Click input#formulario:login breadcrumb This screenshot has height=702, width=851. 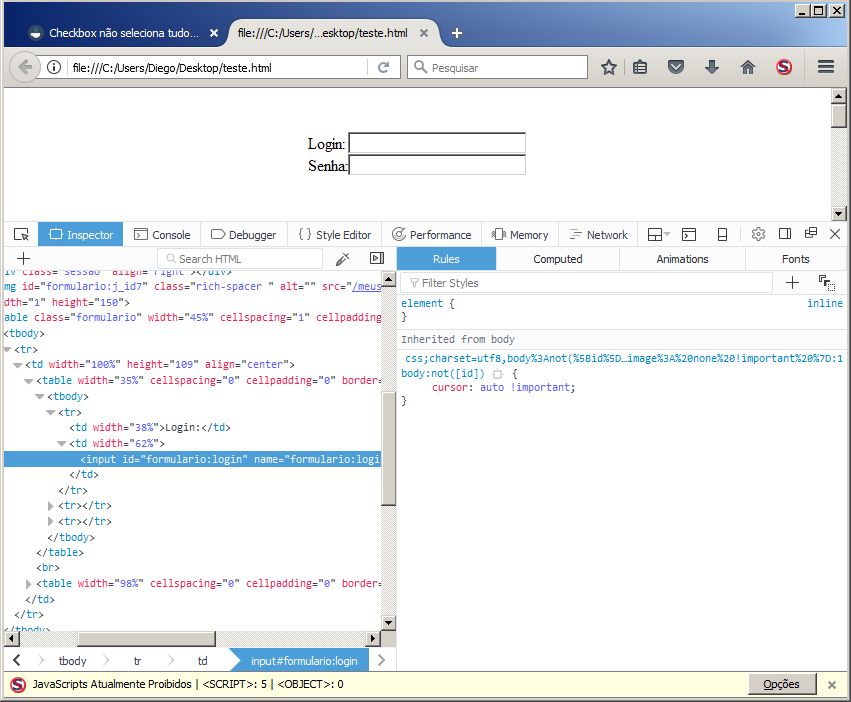coord(304,661)
